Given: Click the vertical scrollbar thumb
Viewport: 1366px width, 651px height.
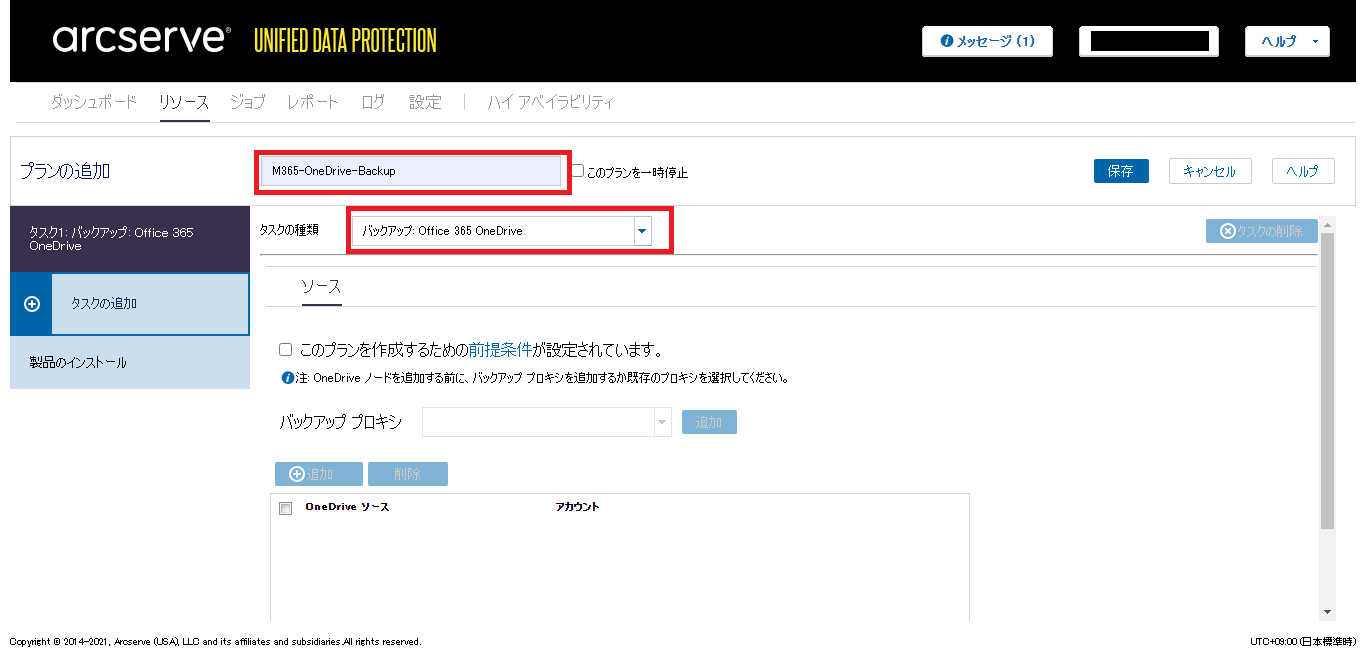Looking at the screenshot, I should 1327,380.
